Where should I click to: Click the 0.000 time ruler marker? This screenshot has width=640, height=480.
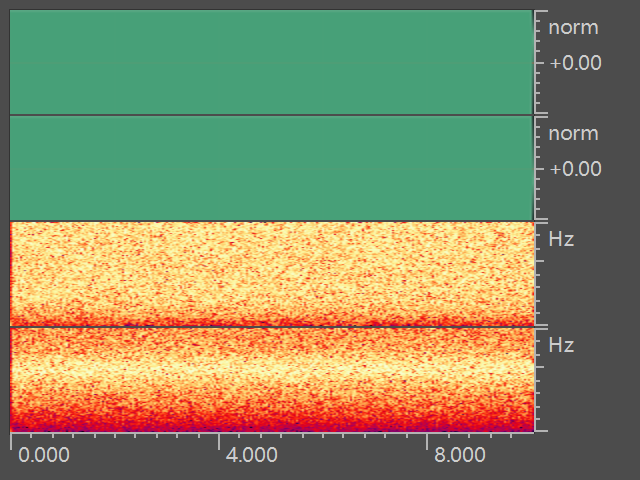(44, 455)
